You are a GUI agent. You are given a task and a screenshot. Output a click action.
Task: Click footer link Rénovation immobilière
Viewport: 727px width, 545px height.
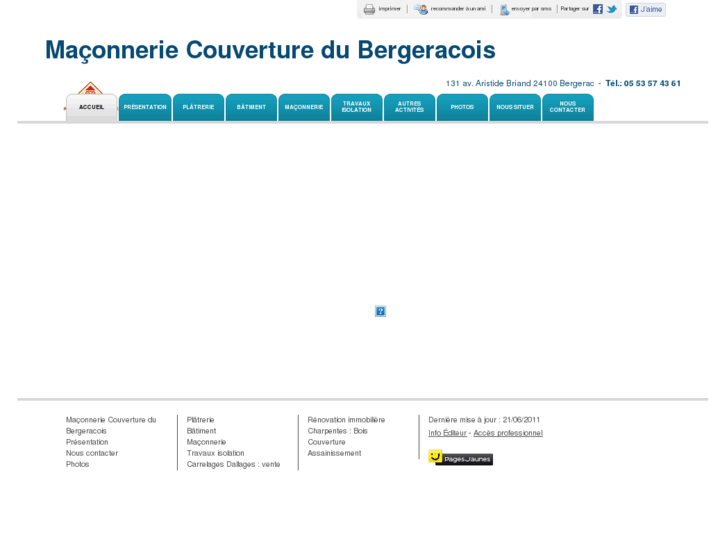(x=346, y=420)
